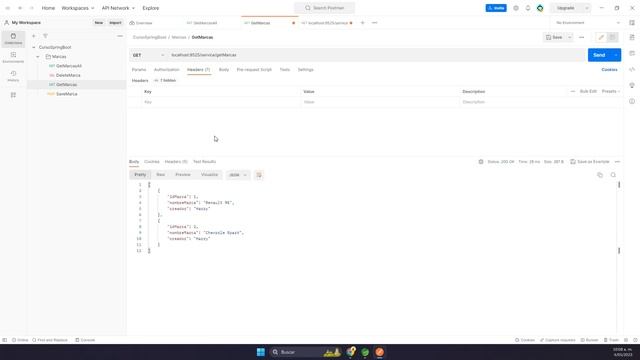640x360 pixels.
Task: Open the tab bar more options ellipsis
Action: pyautogui.click(x=375, y=23)
